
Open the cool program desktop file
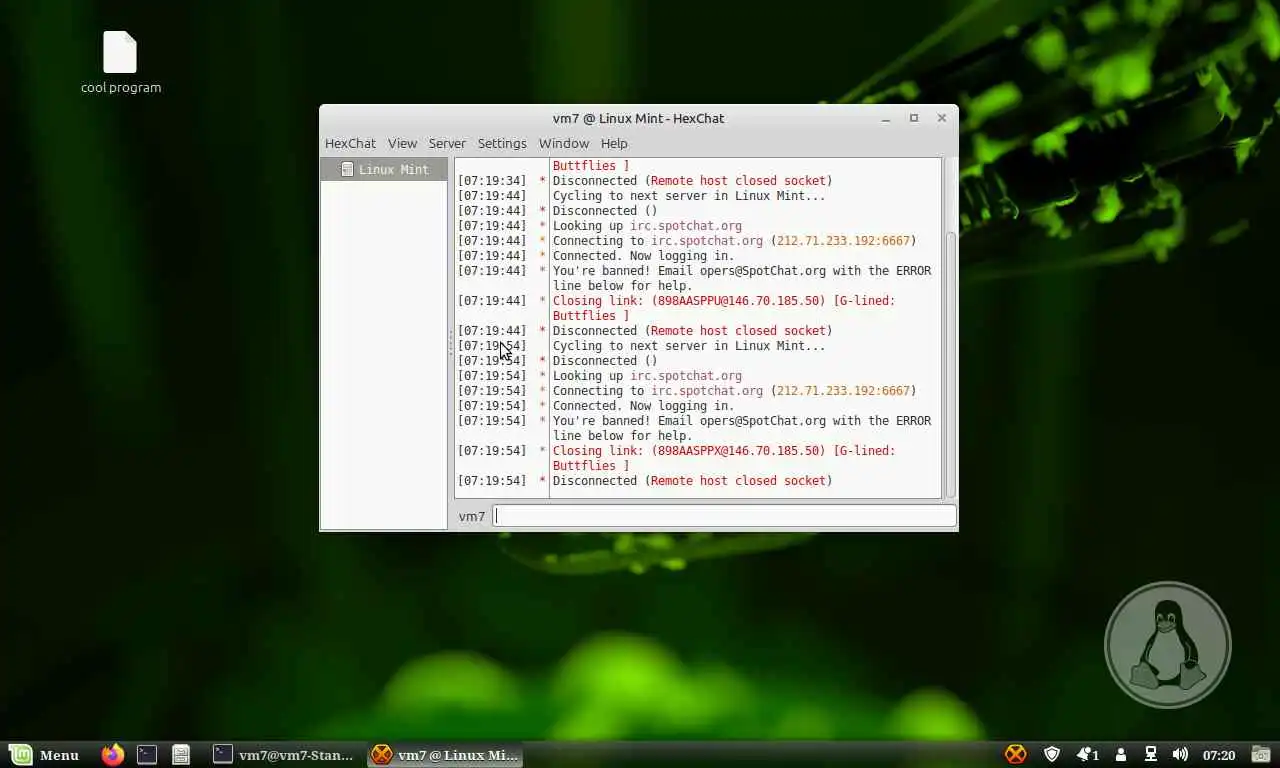click(120, 62)
